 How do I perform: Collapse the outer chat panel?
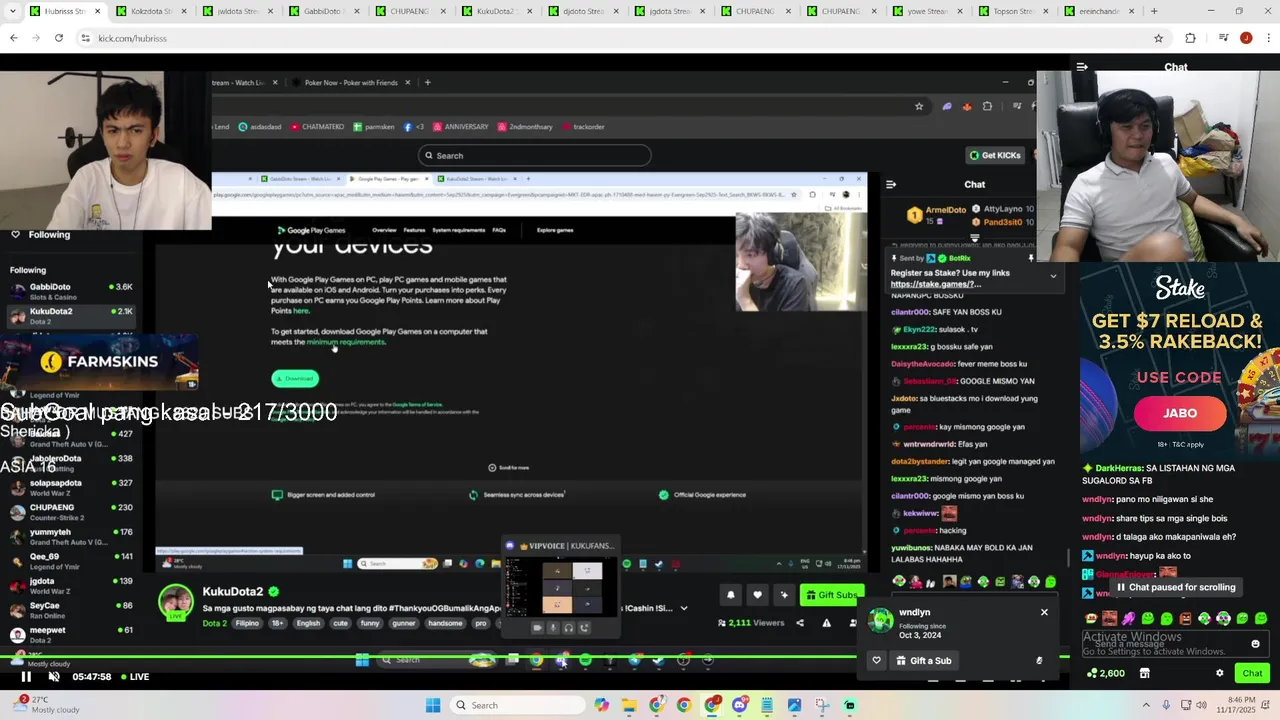(x=1082, y=67)
